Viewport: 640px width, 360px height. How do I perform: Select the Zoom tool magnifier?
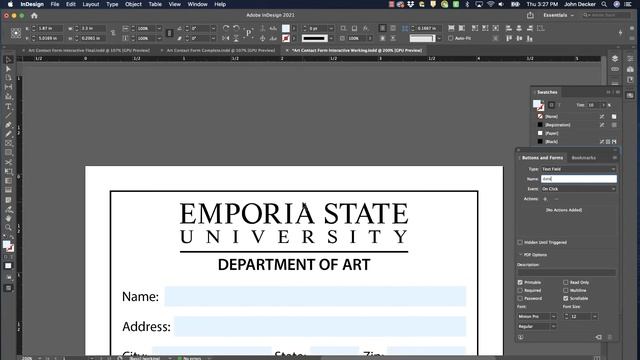[8, 227]
